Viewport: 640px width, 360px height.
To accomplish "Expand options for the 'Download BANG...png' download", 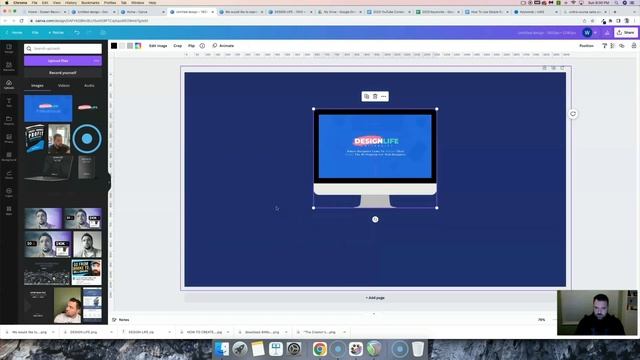I will click(286, 332).
